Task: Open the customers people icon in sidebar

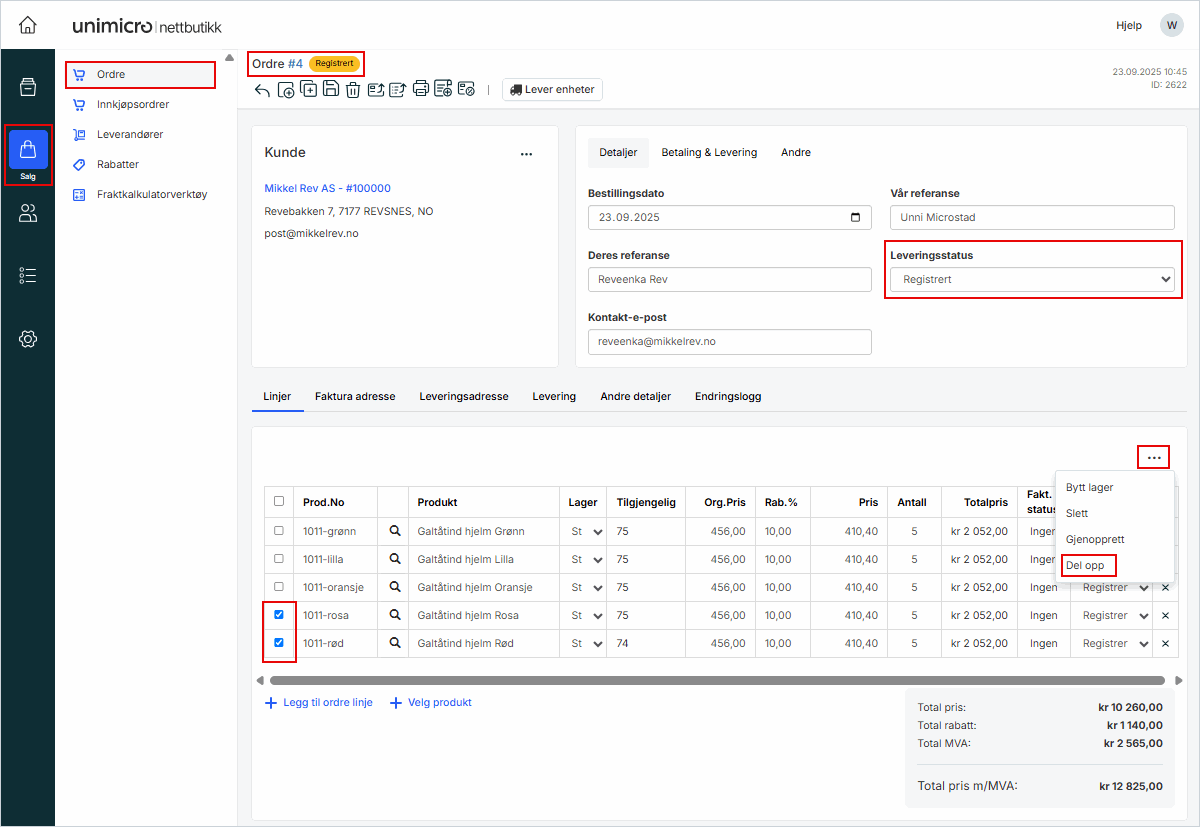Action: 28,213
